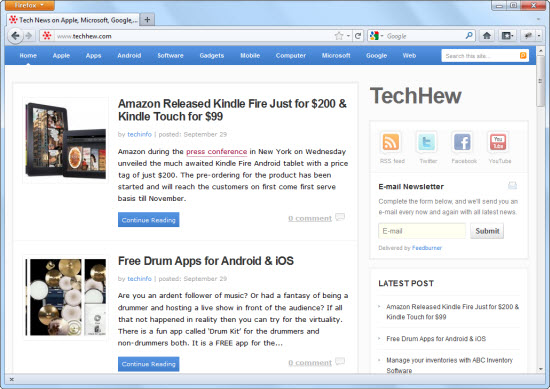550x389 pixels.
Task: Submit the newsletter e-mail form
Action: pos(487,231)
